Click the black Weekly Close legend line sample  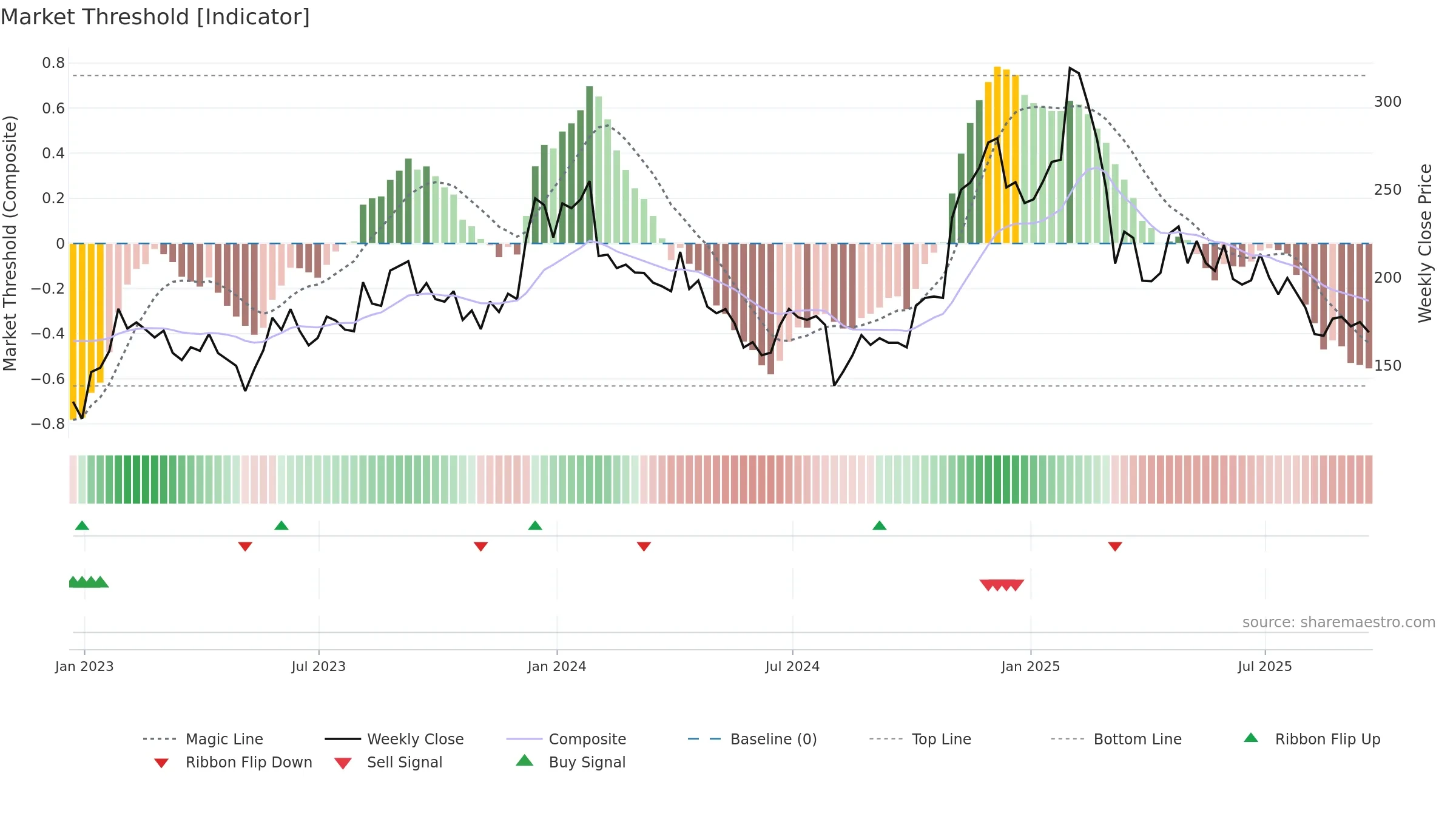343,739
